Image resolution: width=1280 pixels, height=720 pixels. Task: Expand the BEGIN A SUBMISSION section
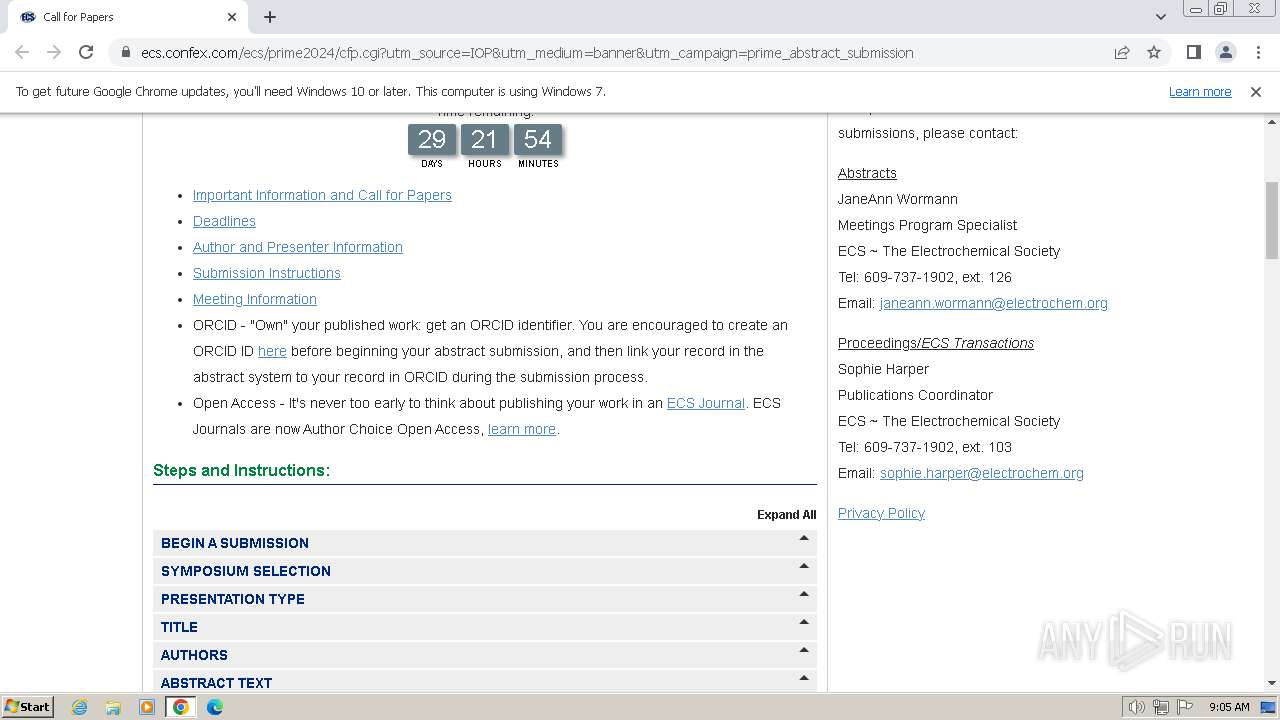pos(485,543)
